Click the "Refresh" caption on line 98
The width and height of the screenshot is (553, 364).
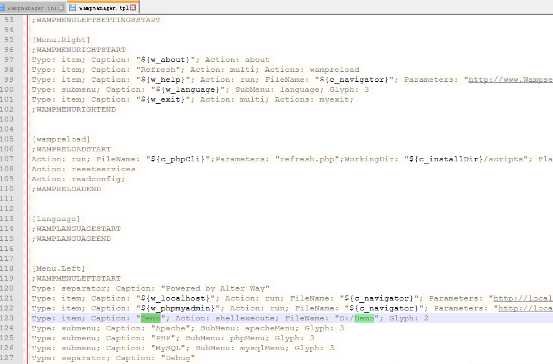coord(158,69)
